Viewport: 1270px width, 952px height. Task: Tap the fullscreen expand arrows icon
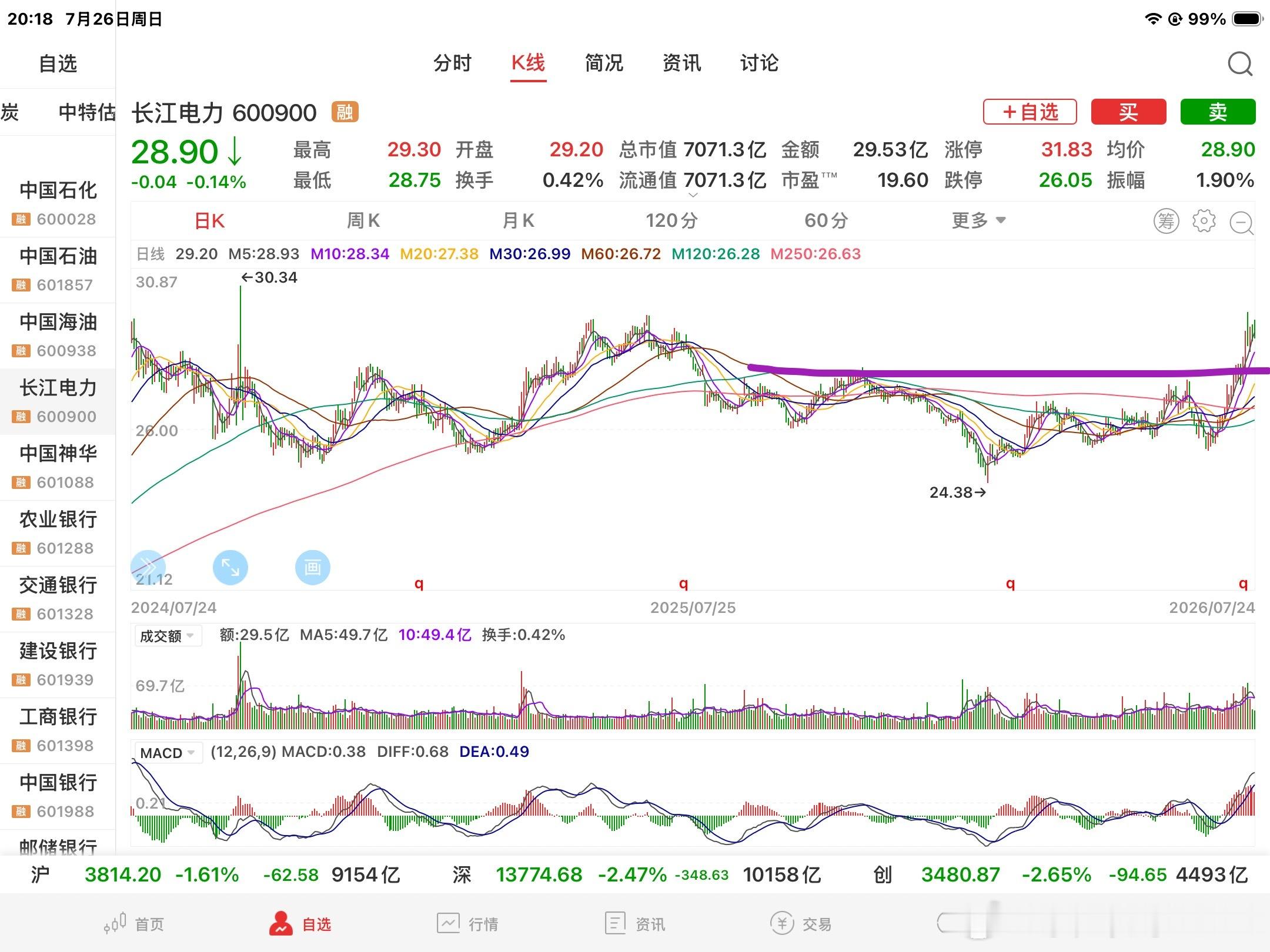[230, 568]
